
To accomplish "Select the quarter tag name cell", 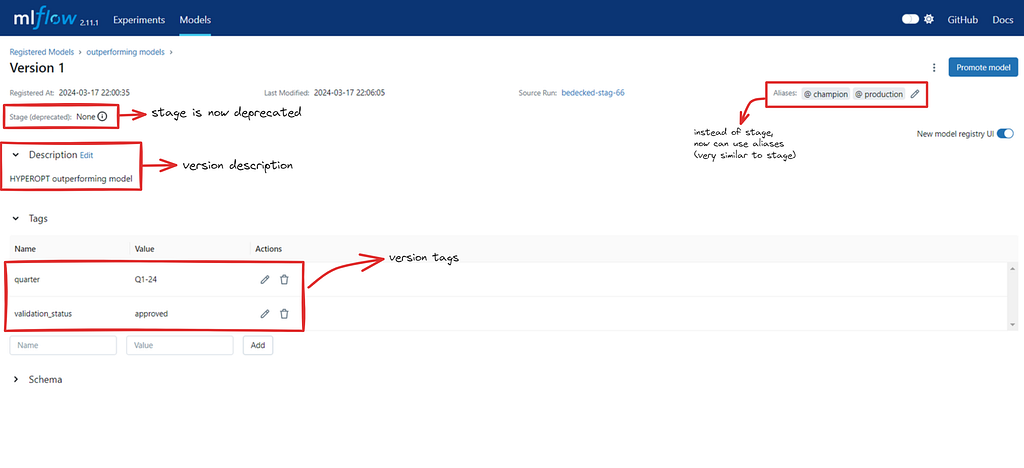I will coord(27,279).
